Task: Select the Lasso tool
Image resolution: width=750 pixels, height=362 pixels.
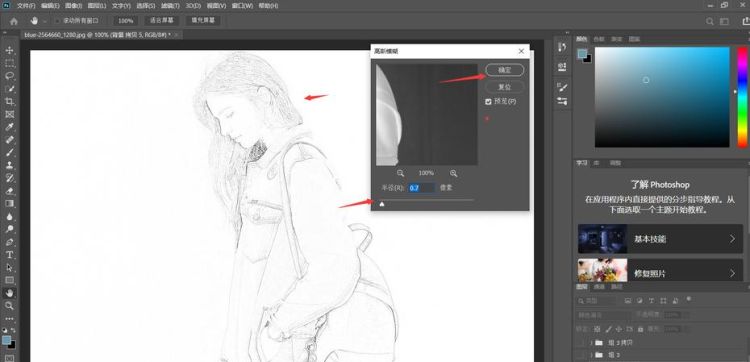Action: tap(9, 76)
